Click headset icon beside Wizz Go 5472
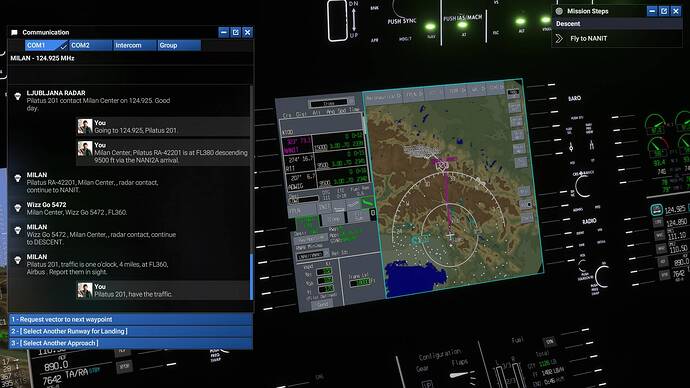The height and width of the screenshot is (388, 690). [18, 208]
